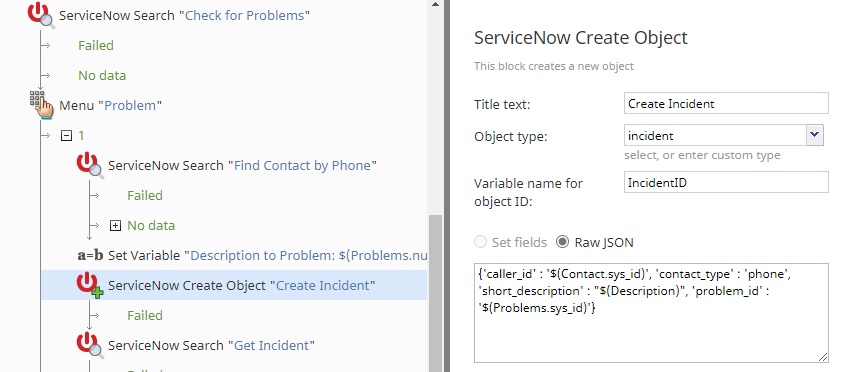The image size is (842, 372).
Task: Open the Object type dropdown arrow
Action: coord(815,135)
